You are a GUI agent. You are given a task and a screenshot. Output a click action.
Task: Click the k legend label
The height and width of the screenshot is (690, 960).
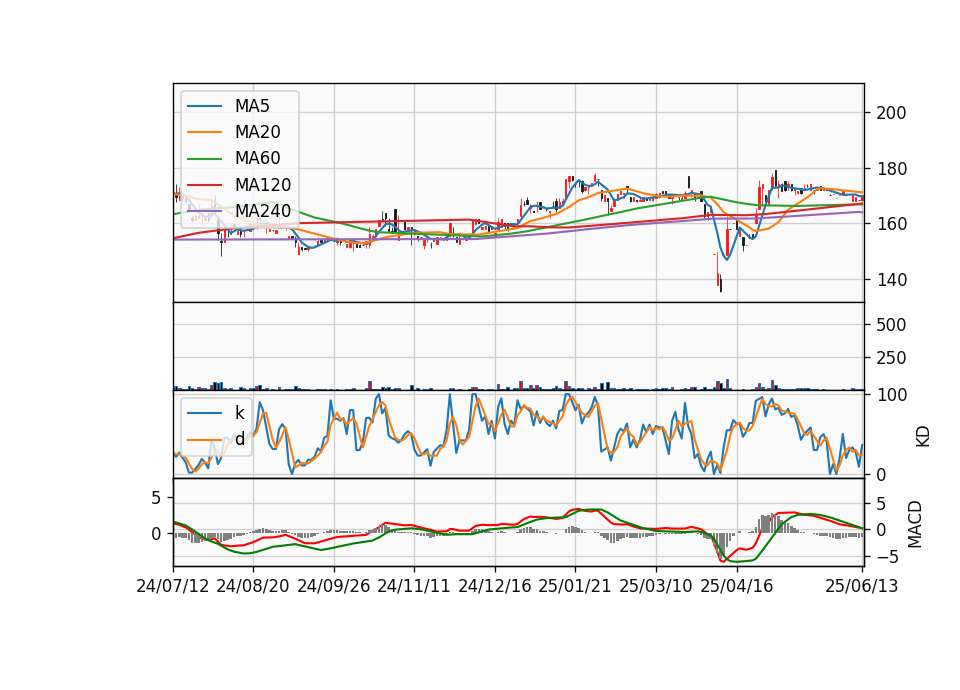(239, 413)
